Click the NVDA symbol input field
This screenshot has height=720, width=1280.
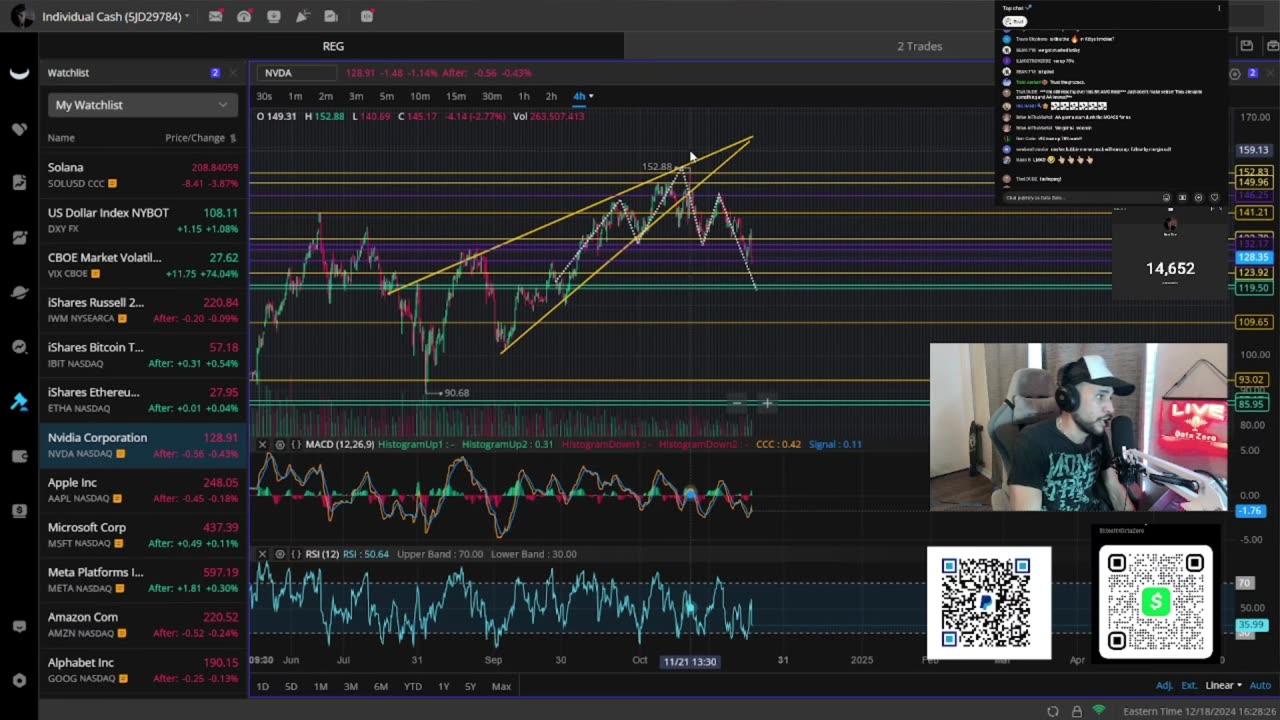coord(297,73)
